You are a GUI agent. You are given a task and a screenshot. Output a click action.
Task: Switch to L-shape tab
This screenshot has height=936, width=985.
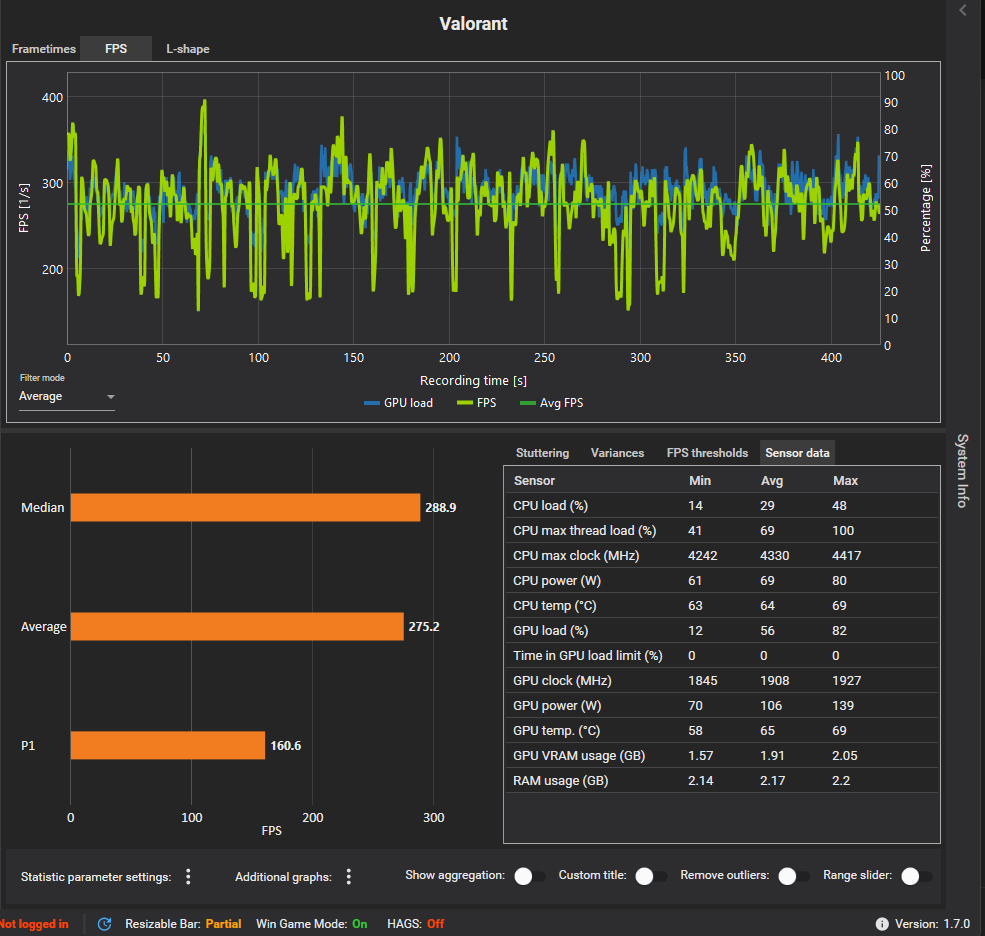pos(188,49)
